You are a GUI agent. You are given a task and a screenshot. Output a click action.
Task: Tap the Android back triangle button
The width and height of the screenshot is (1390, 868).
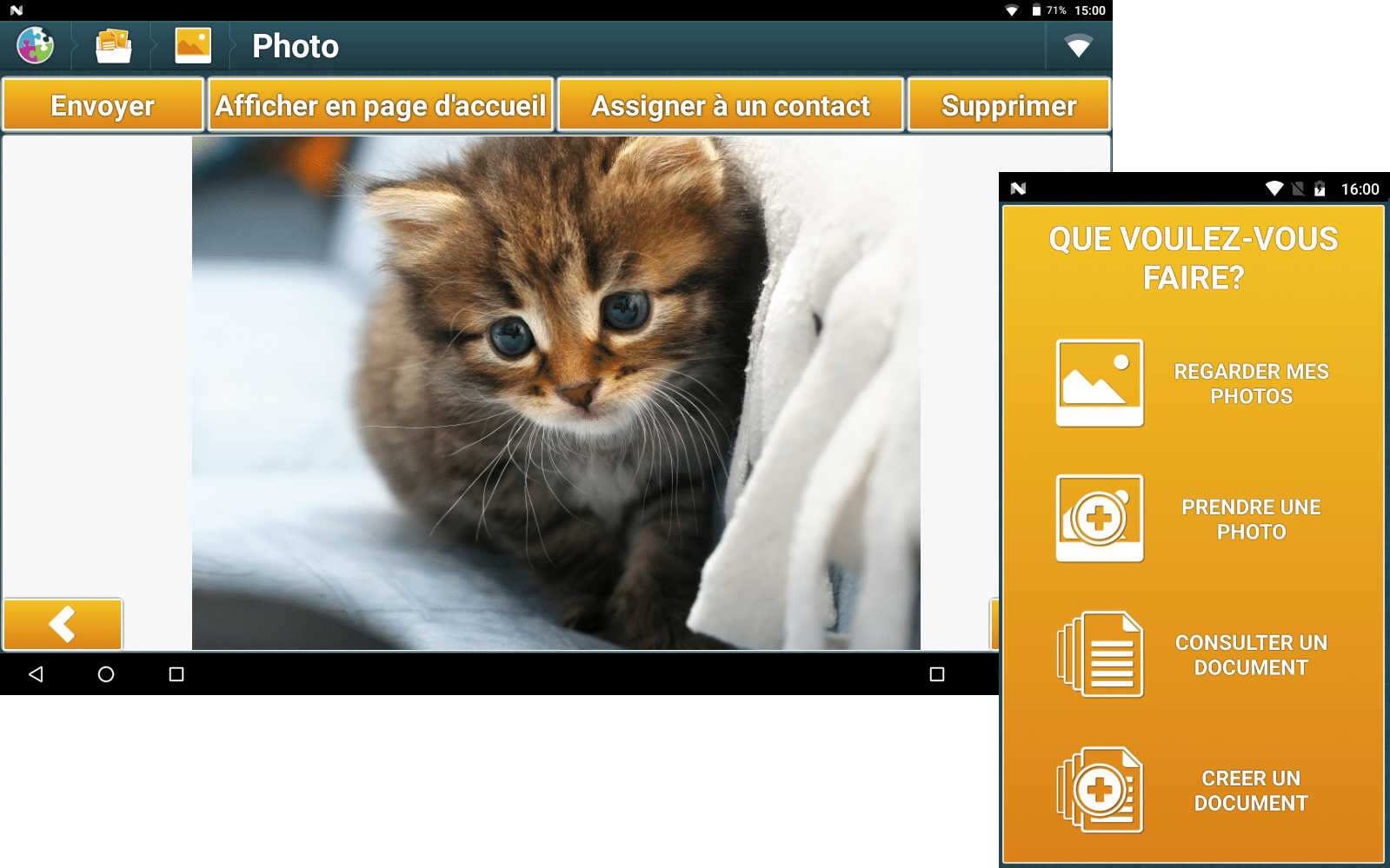(36, 674)
